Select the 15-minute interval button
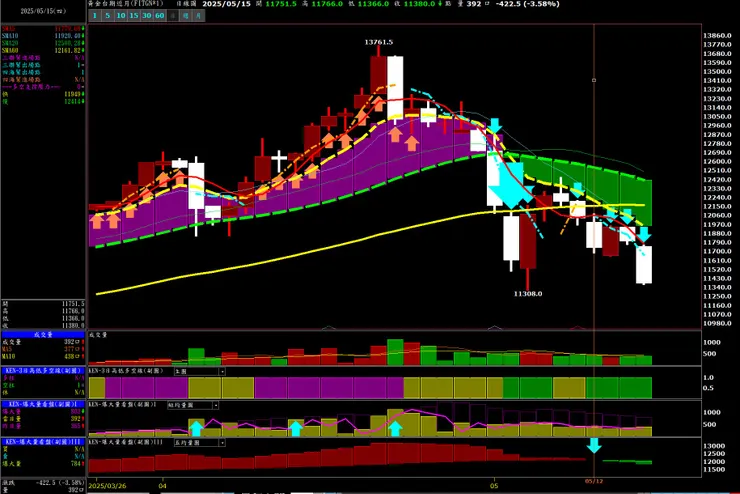Screen dimensions: 740x494 pos(134,16)
